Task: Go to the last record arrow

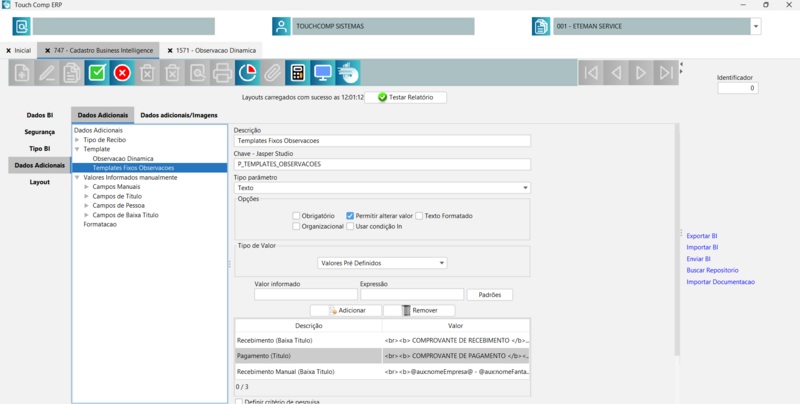Action: pyautogui.click(x=666, y=72)
